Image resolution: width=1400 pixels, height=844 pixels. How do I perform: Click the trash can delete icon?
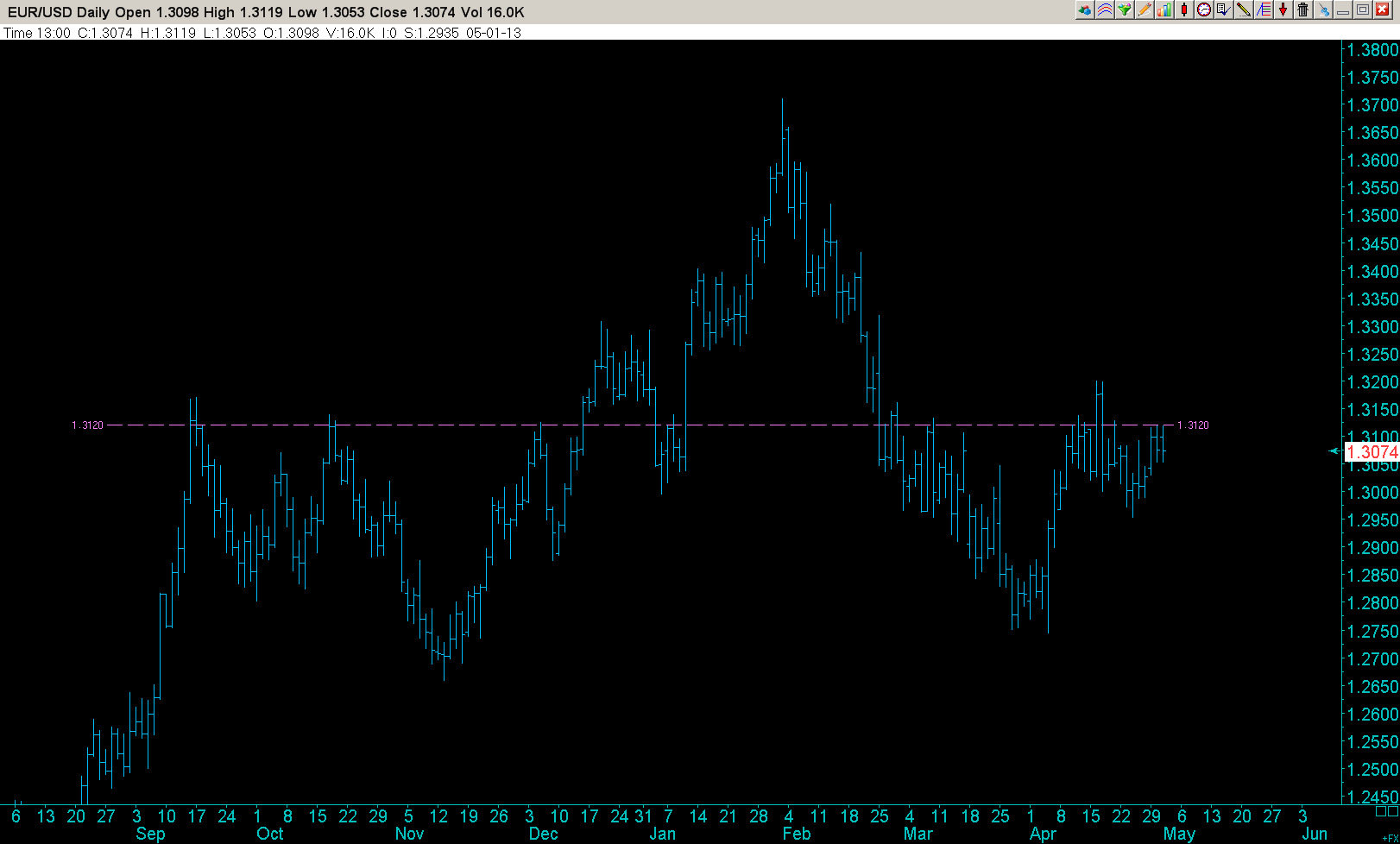(x=1302, y=10)
